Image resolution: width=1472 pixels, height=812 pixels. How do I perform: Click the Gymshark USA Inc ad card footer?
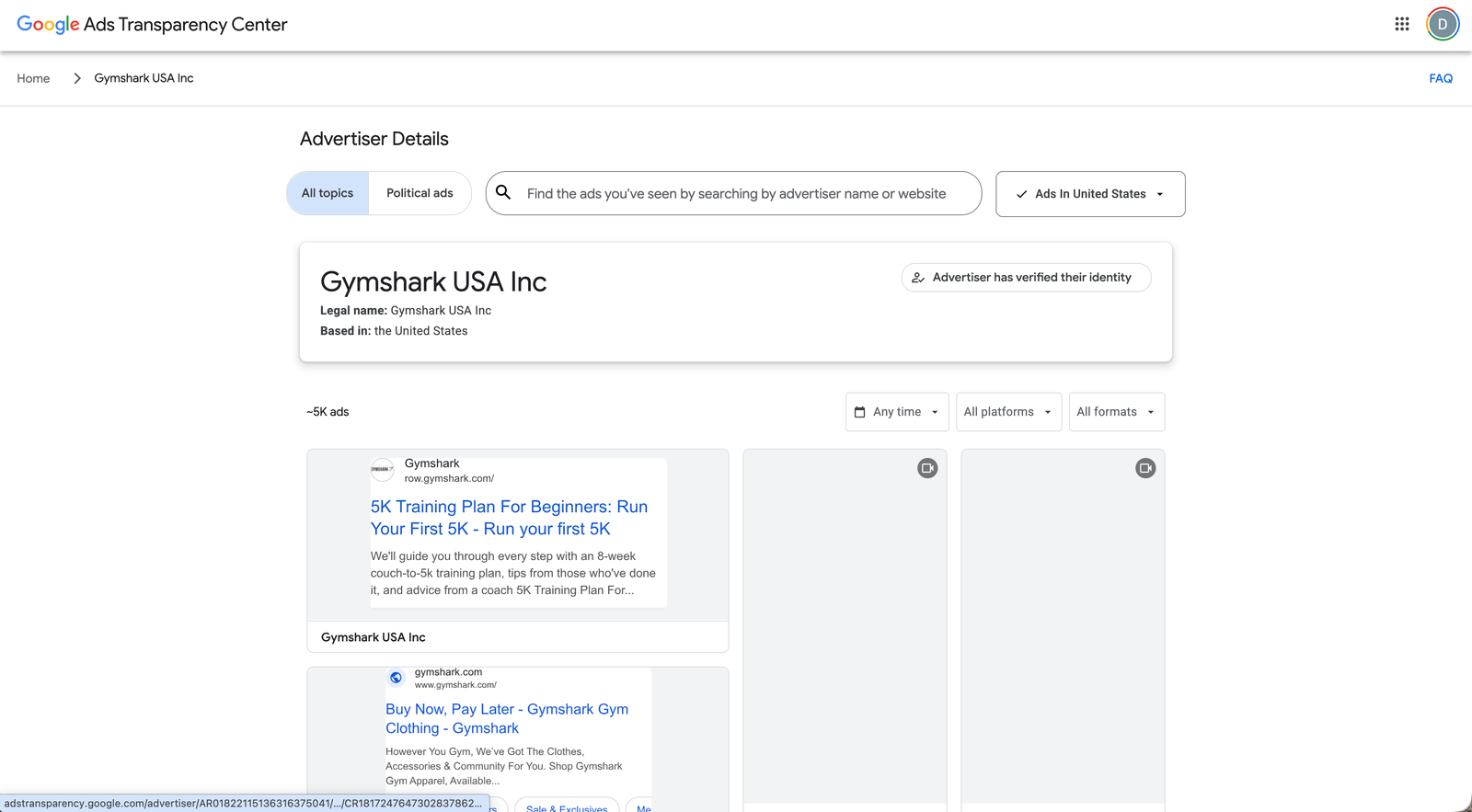(518, 637)
